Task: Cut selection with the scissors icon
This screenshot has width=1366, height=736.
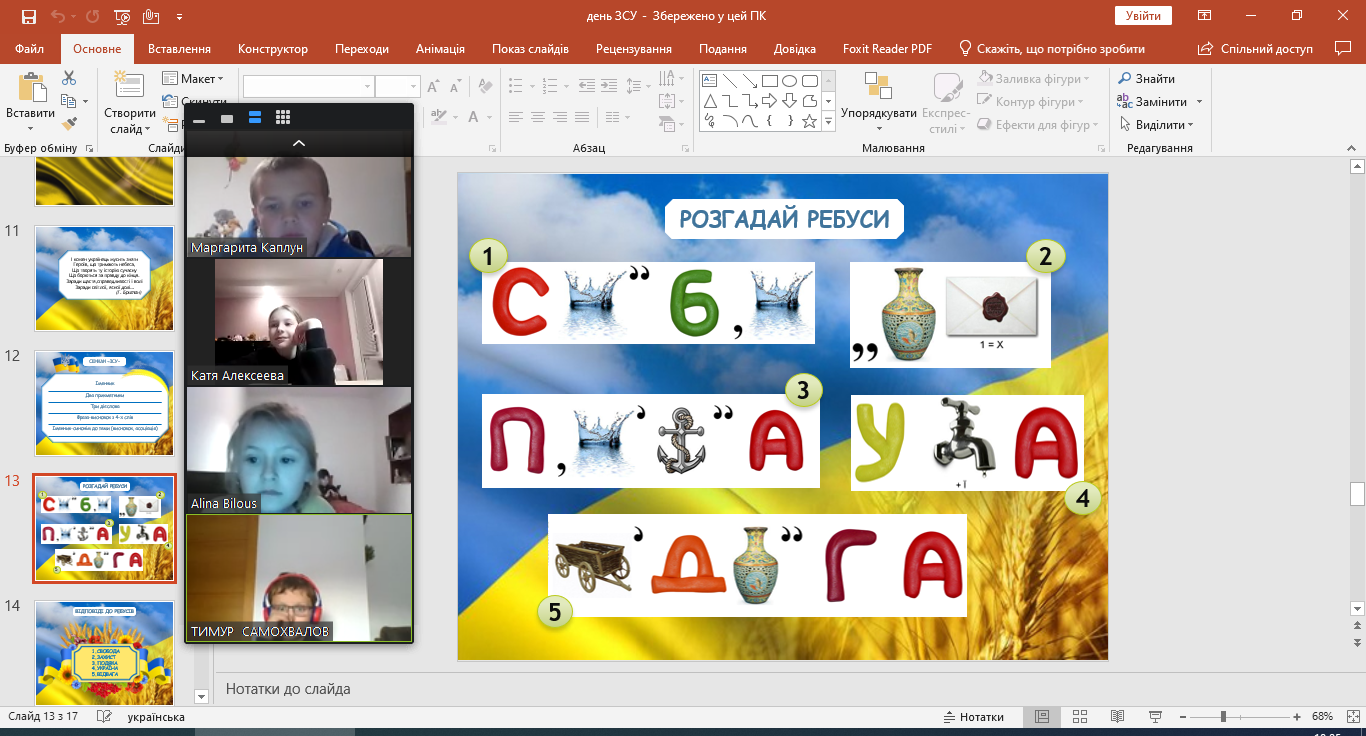Action: click(69, 78)
